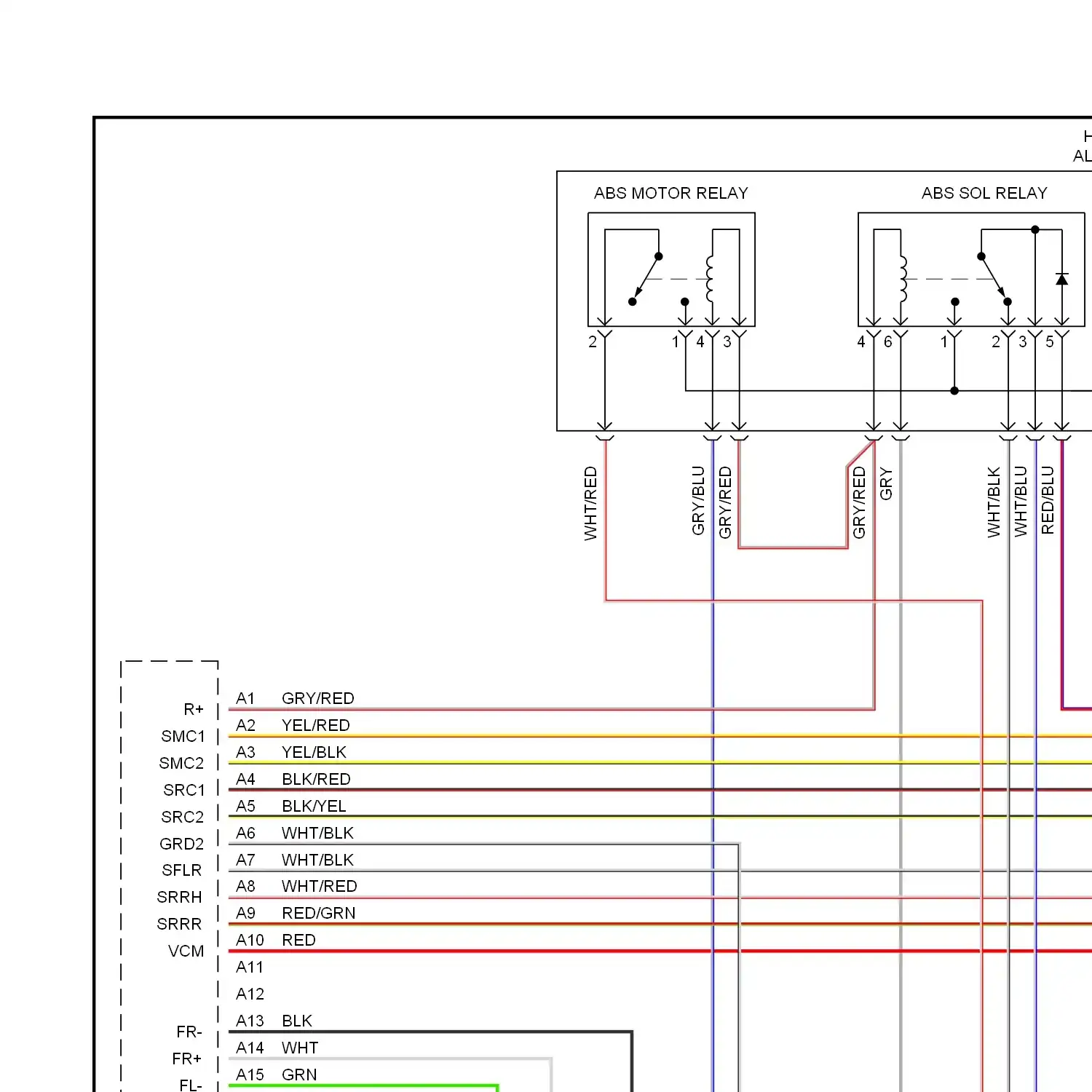The image size is (1092, 1092).
Task: Click the SMC1 terminal name
Action: [x=183, y=736]
